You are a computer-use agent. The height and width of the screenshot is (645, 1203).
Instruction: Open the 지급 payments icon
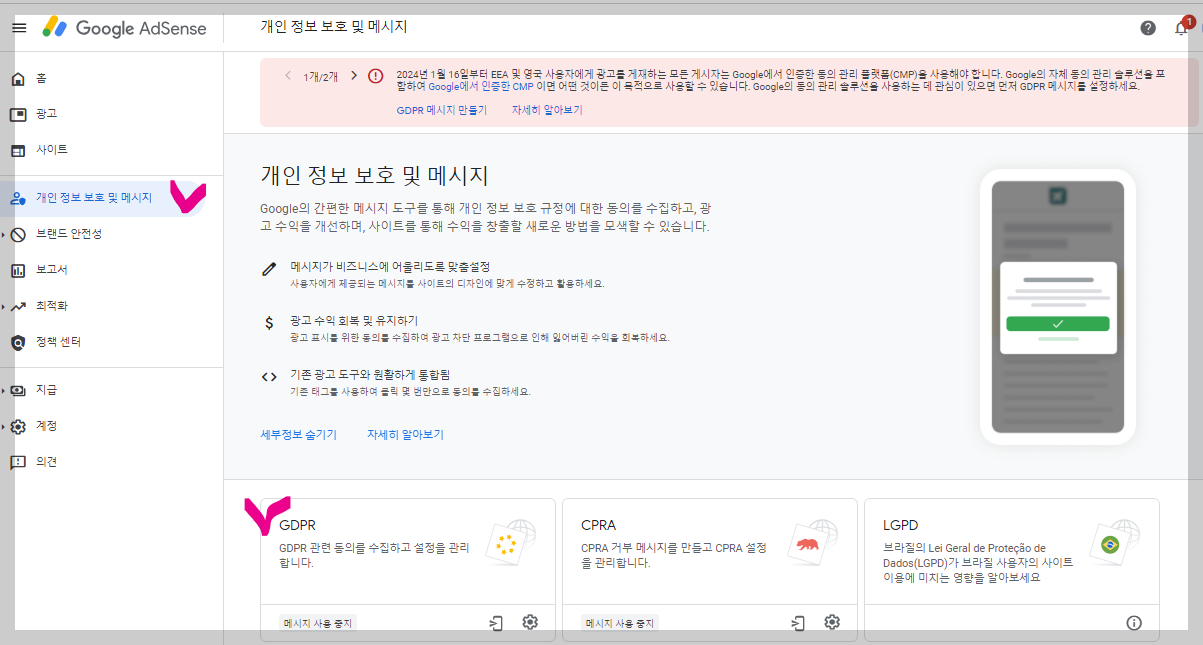(18, 390)
